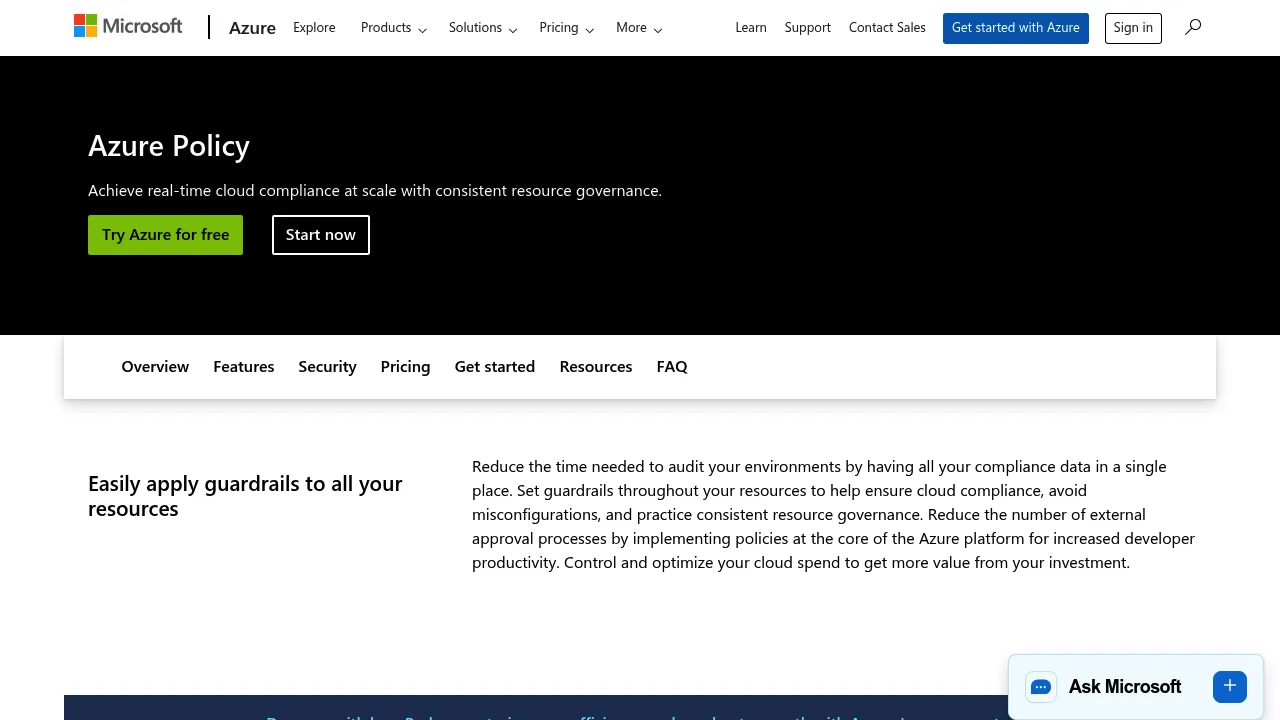
Task: Go to the Get started tab
Action: (x=495, y=367)
